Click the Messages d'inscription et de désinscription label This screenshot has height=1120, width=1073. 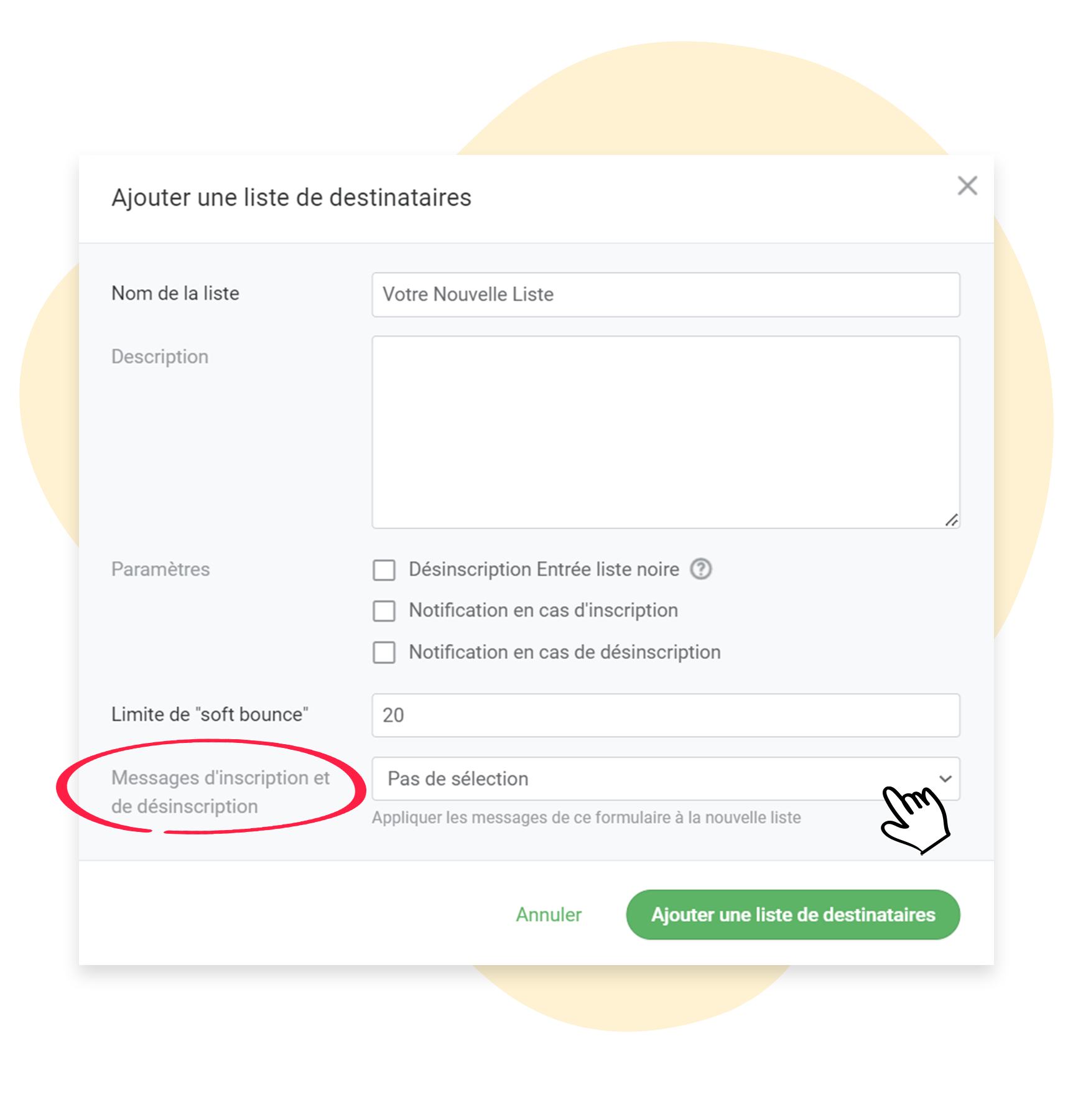(x=220, y=791)
